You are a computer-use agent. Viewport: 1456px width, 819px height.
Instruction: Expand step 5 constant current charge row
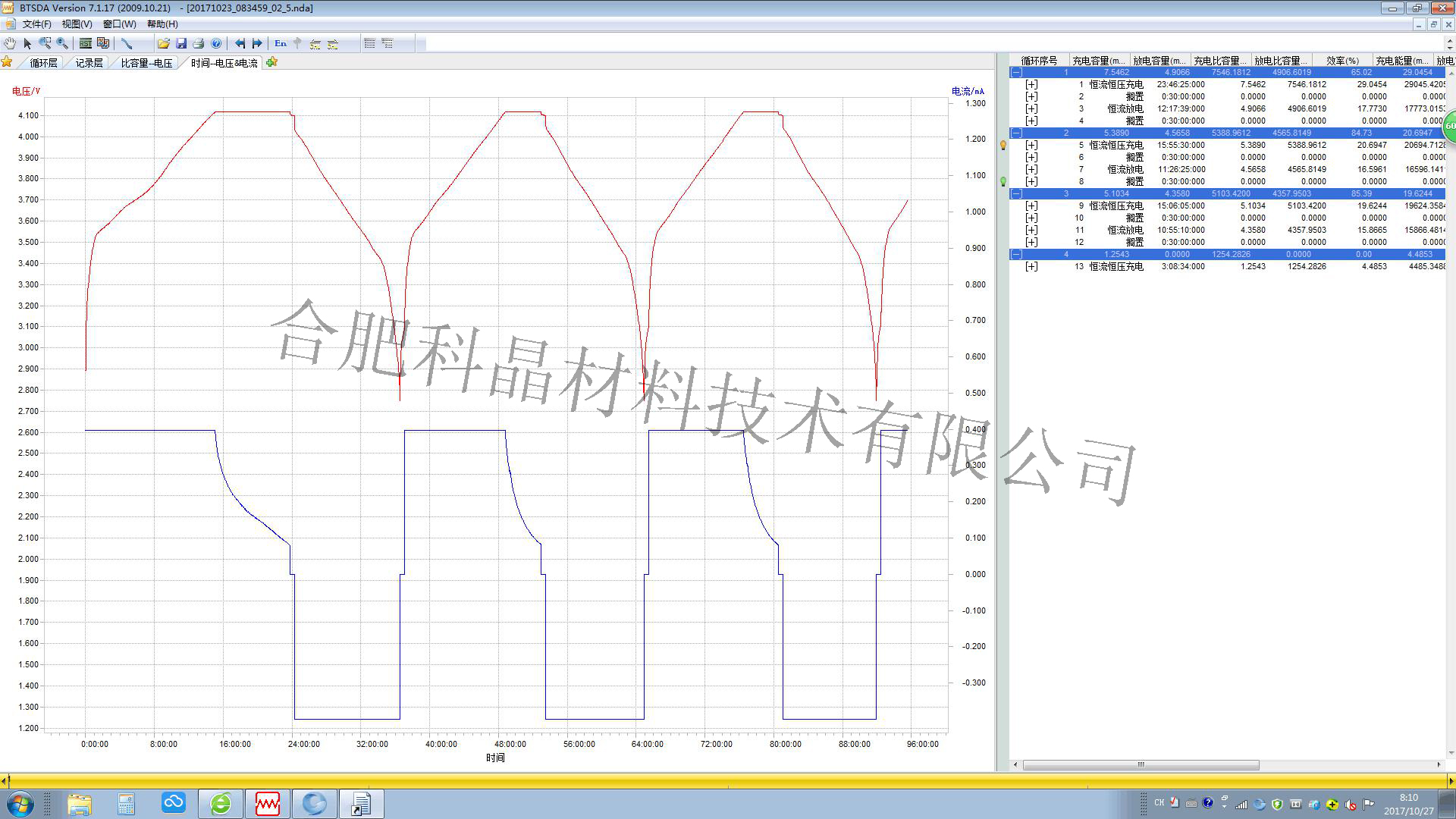(1031, 145)
